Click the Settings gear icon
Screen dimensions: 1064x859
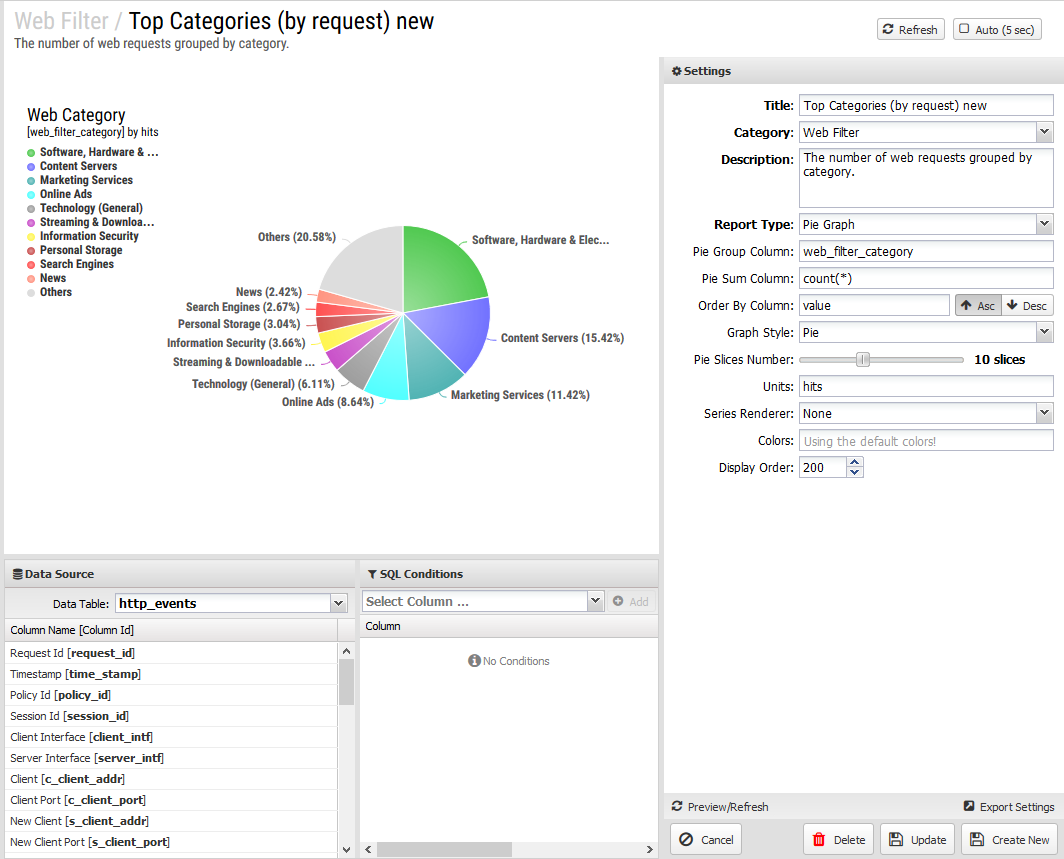676,71
